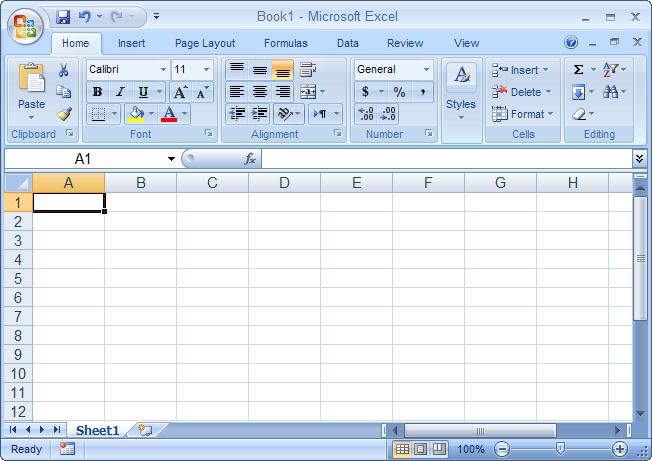Screen dimensions: 652x461
Task: Click Format in the Cells group
Action: [523, 114]
